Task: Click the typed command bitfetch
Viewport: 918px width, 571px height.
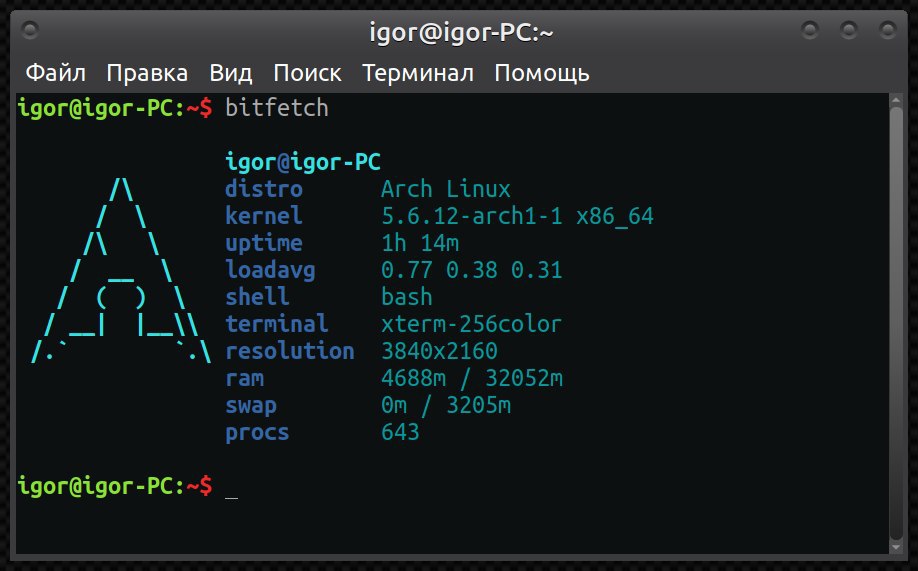Action: coord(277,108)
